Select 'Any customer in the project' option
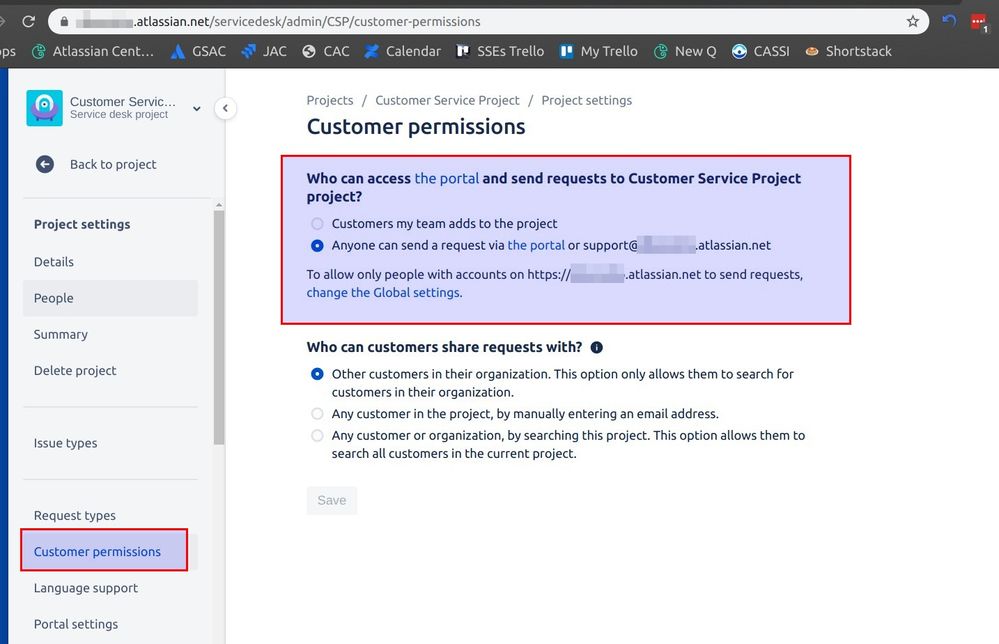 coord(317,413)
